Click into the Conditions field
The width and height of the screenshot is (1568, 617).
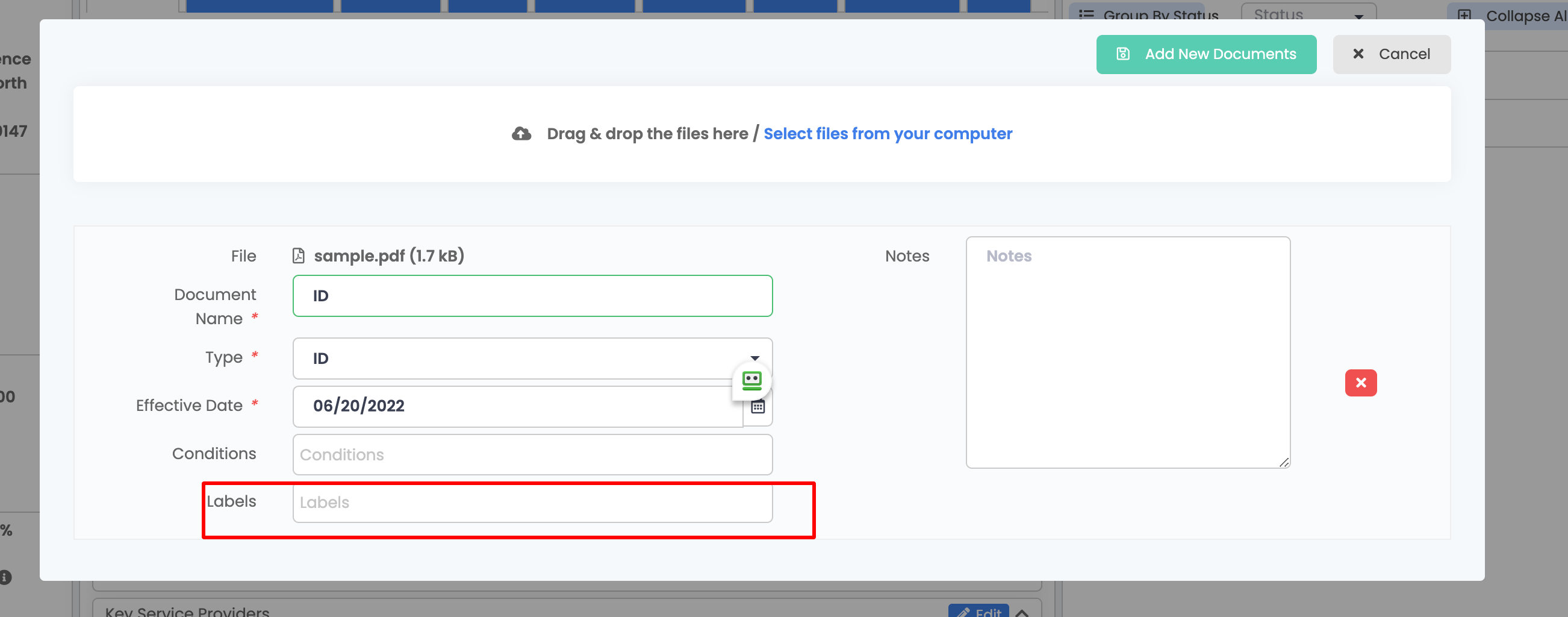[532, 454]
